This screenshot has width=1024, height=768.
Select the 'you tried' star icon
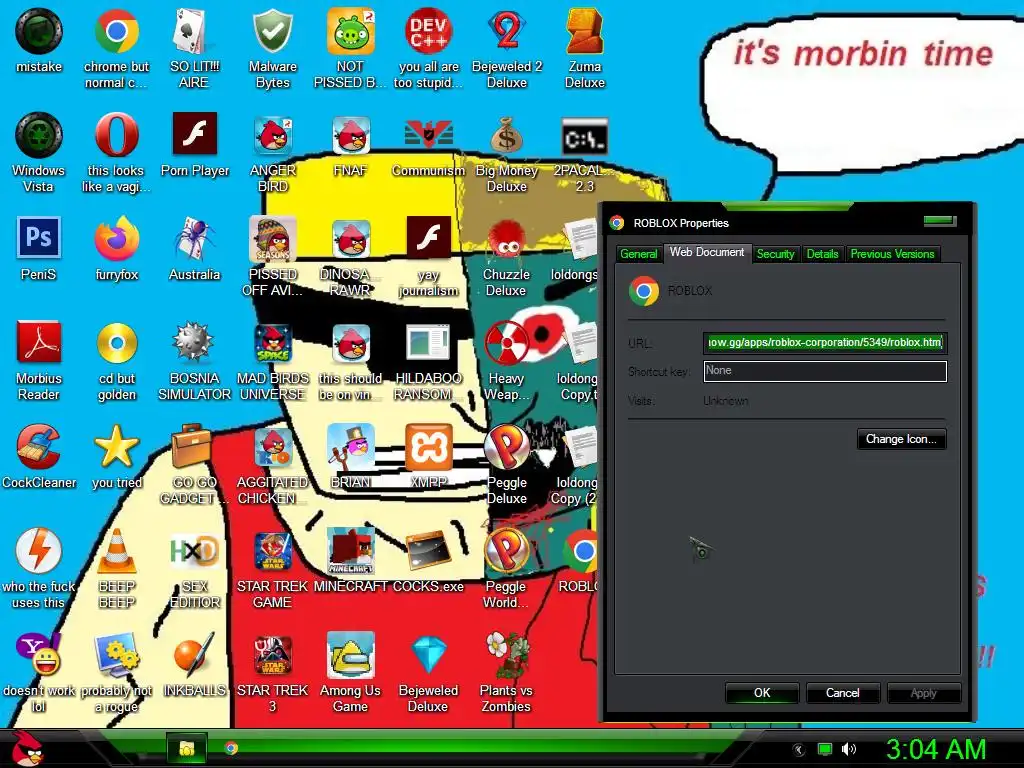(116, 446)
